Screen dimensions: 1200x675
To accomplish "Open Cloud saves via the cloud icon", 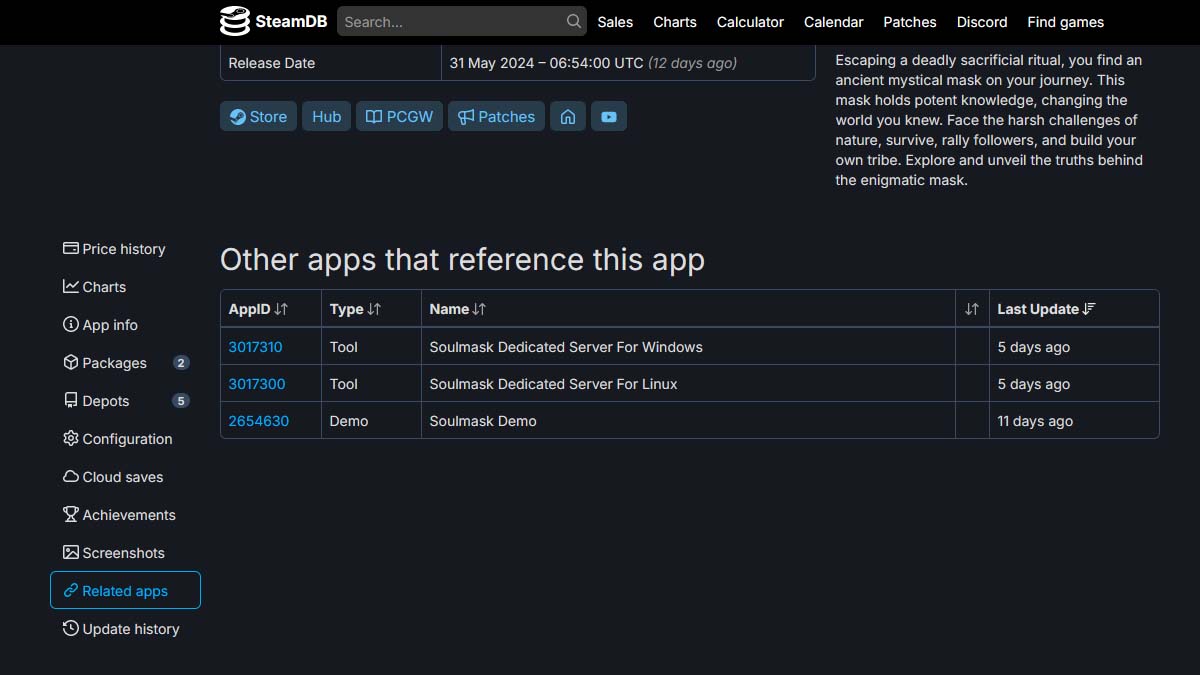I will 69,476.
